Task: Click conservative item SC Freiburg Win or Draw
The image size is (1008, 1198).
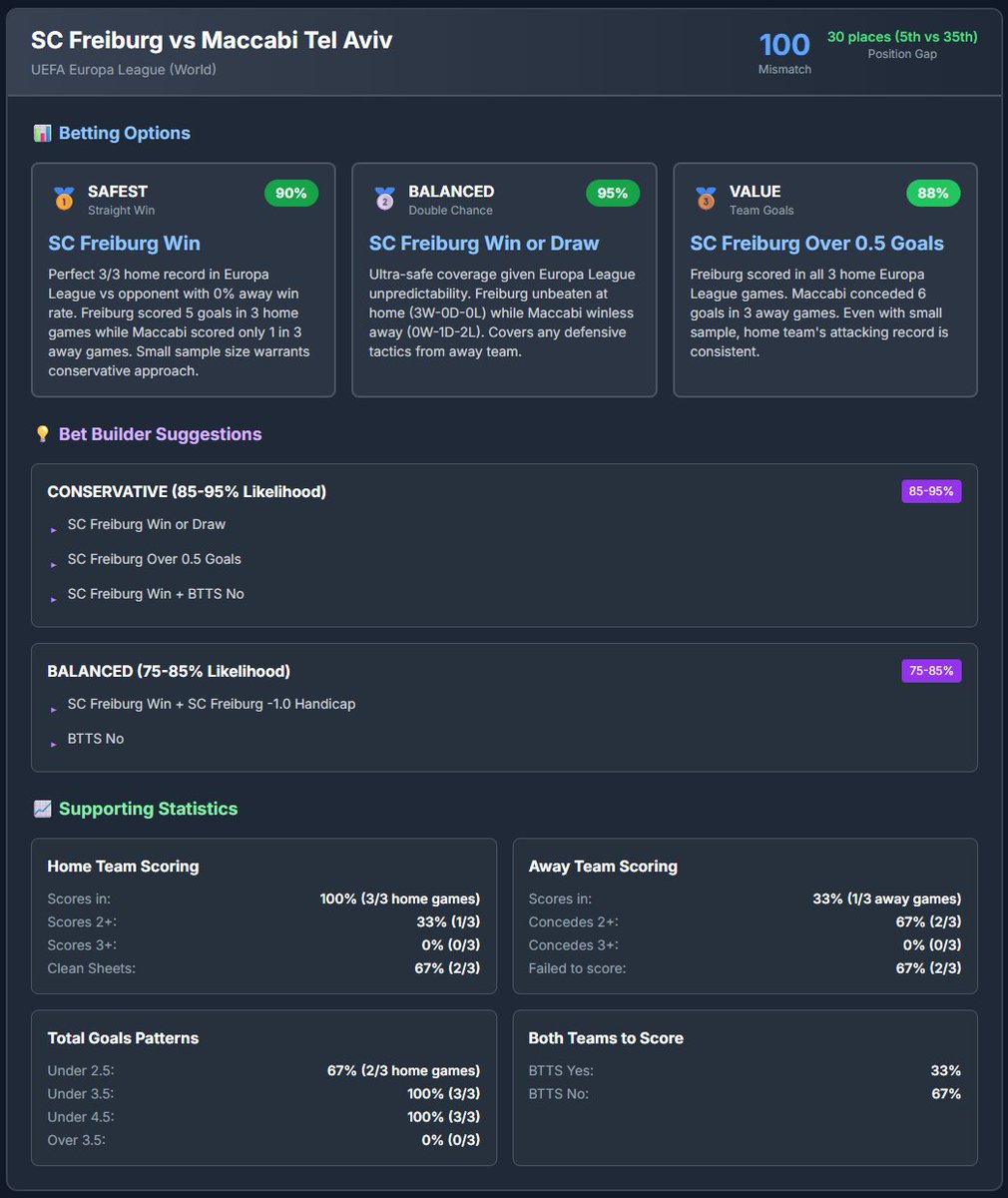Action: tap(147, 524)
